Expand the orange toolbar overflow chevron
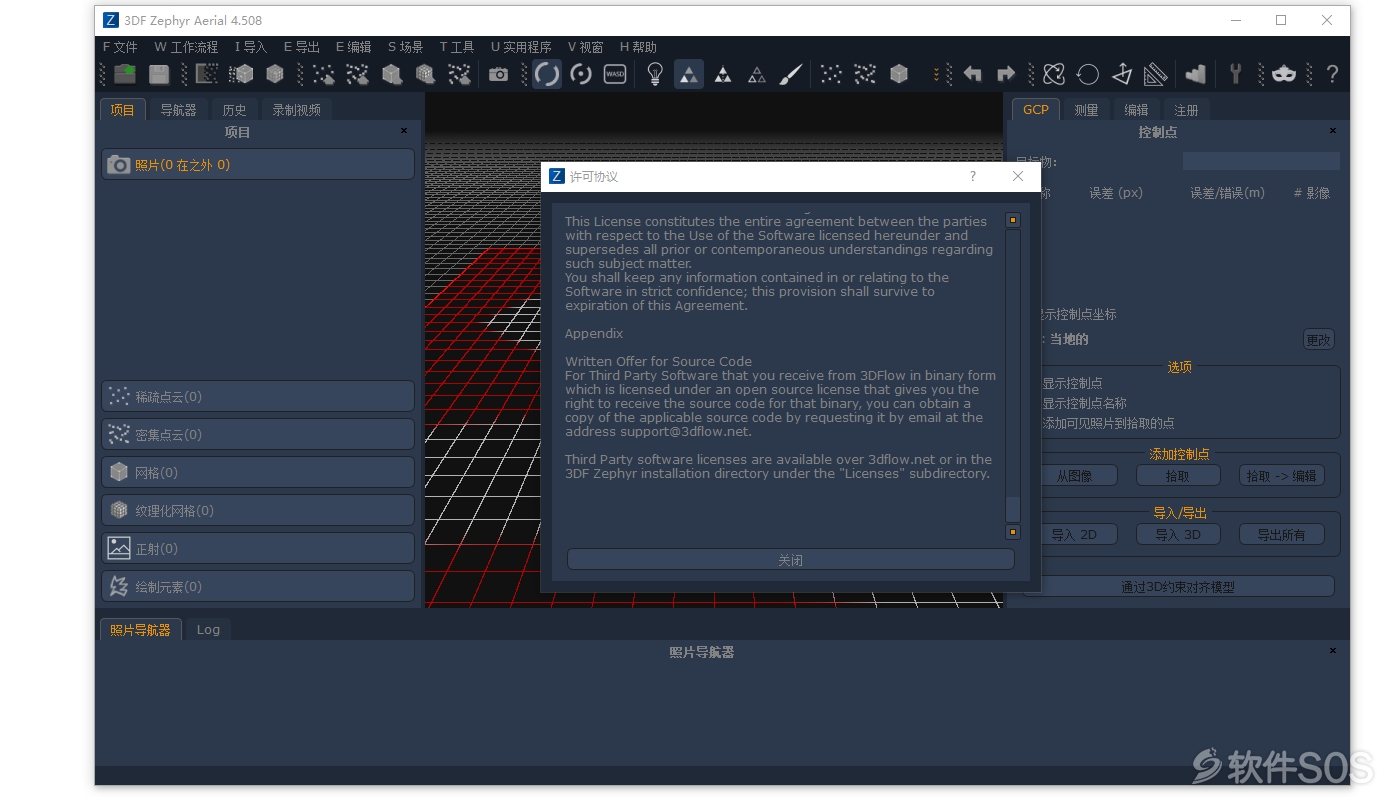This screenshot has height=797, width=1392. coord(936,74)
